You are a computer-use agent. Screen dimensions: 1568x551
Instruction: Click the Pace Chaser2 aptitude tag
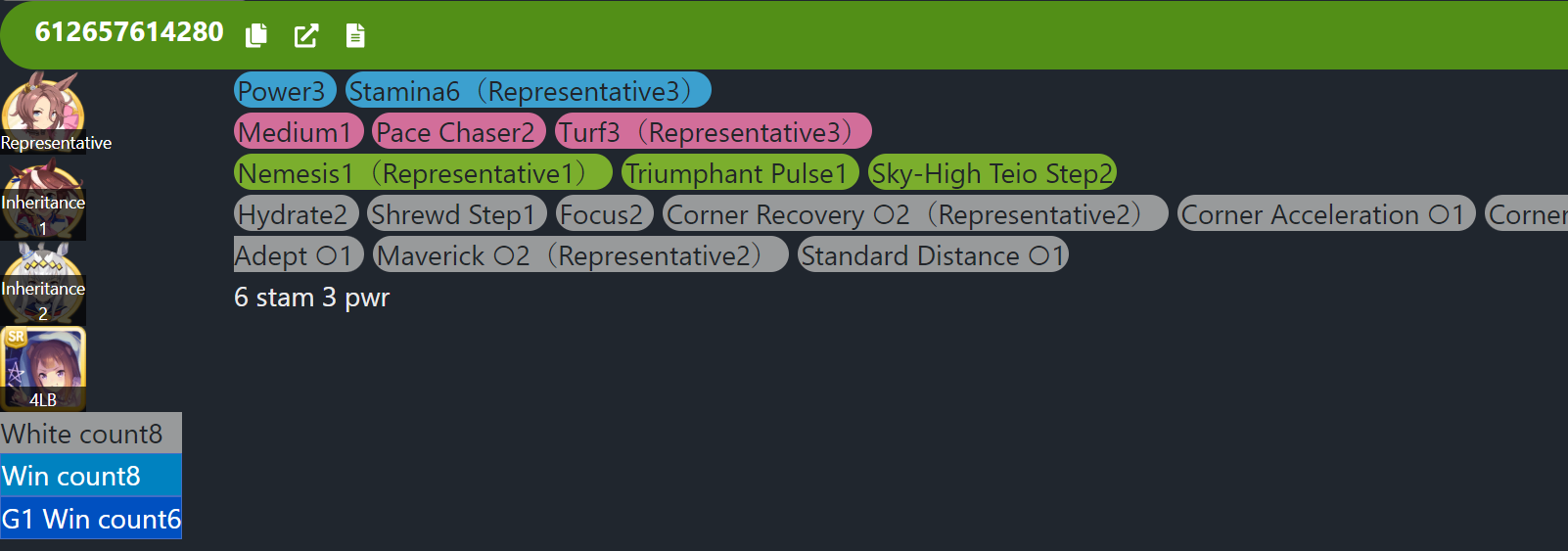point(458,132)
